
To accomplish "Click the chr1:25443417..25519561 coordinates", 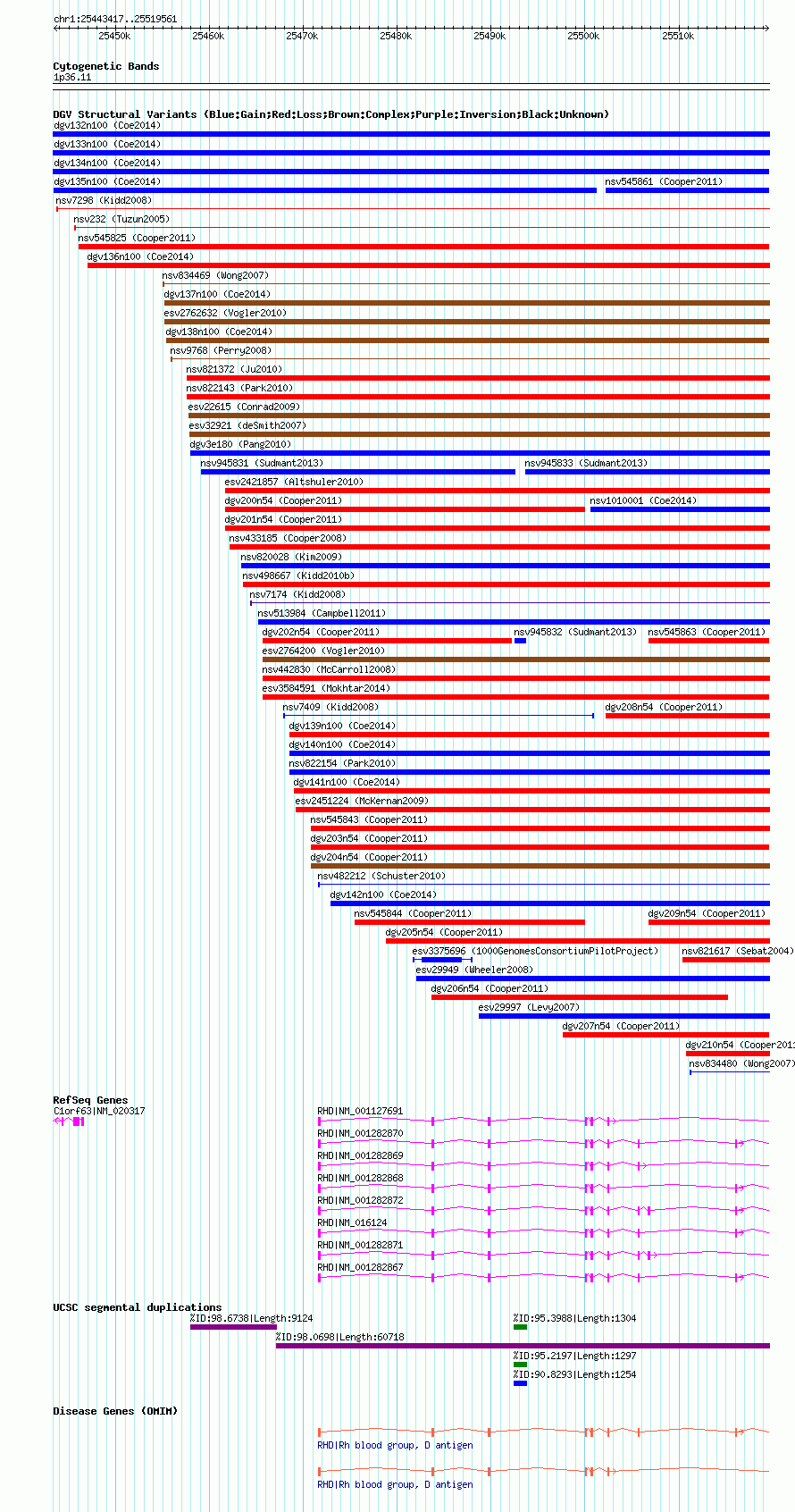I will 115,19.
